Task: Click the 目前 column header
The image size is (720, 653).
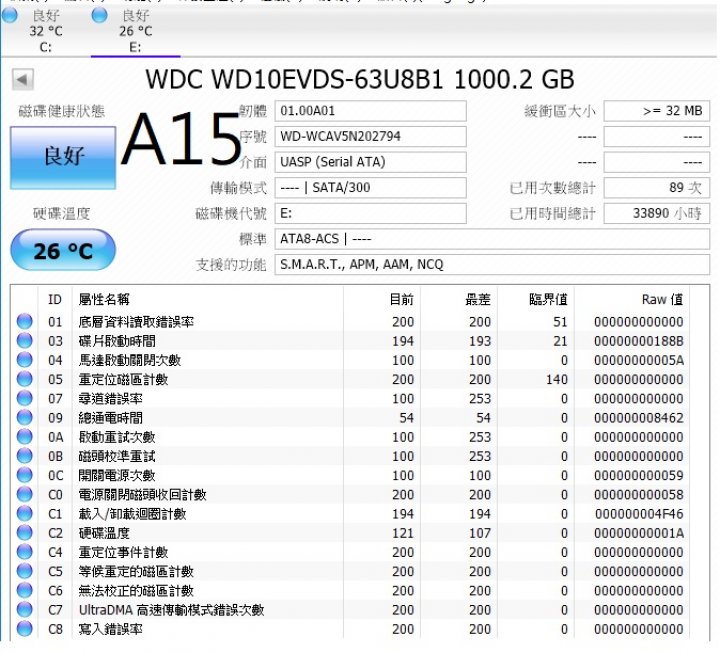Action: (382, 299)
